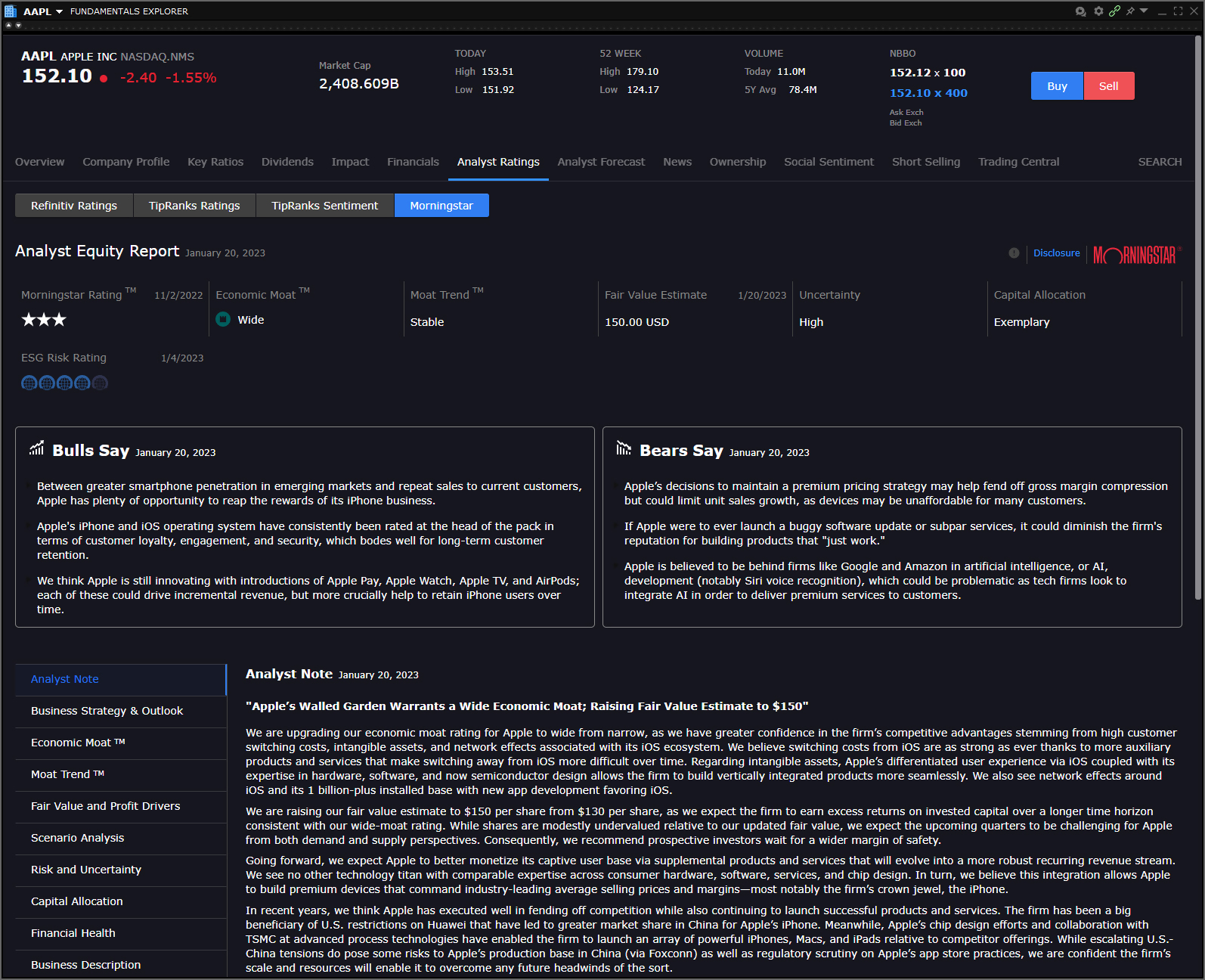Switch to the Analyst Forecast tab

click(601, 162)
